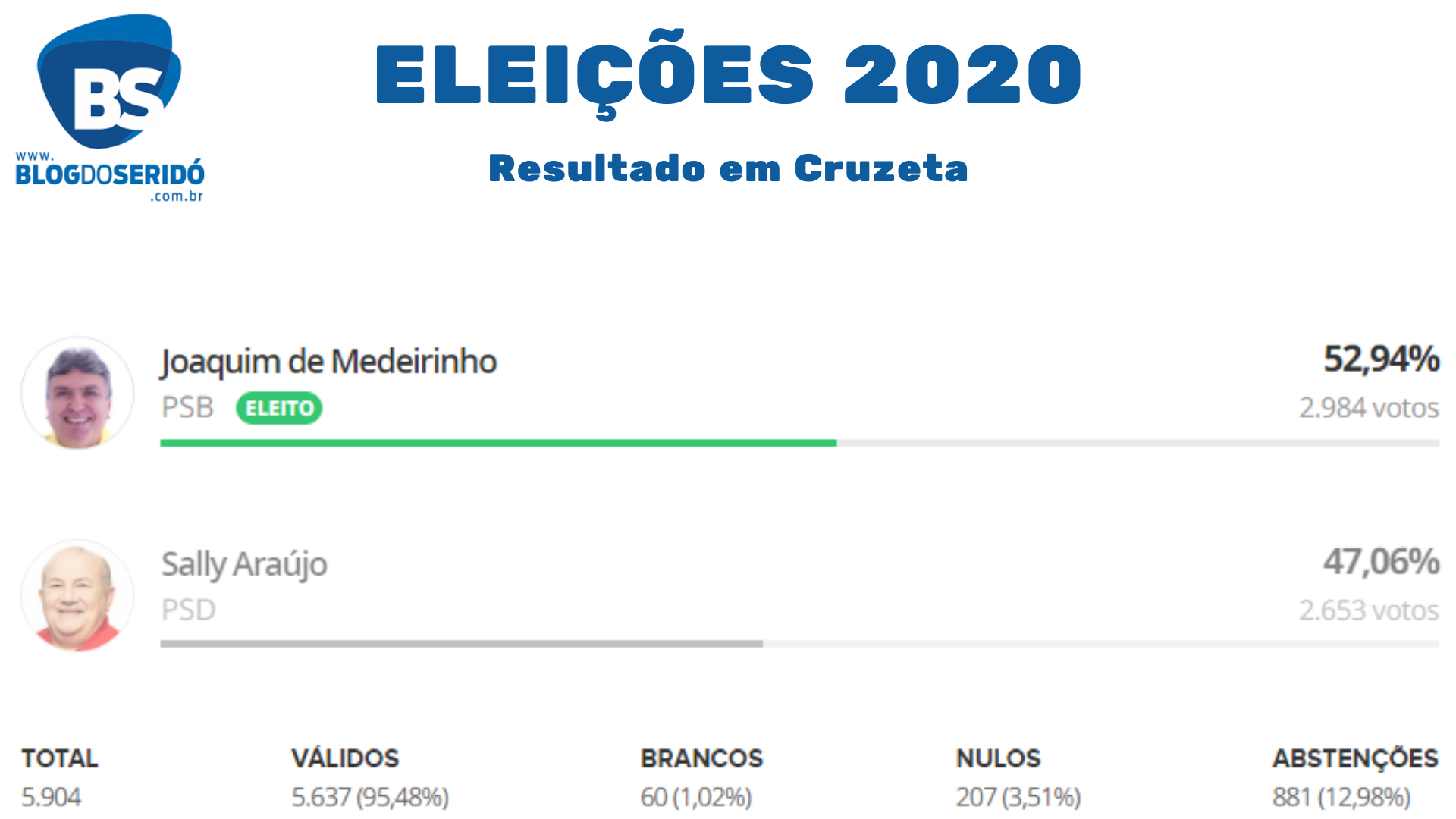1456x819 pixels.
Task: Click Sally Araújo's portrait photo
Action: (x=78, y=596)
